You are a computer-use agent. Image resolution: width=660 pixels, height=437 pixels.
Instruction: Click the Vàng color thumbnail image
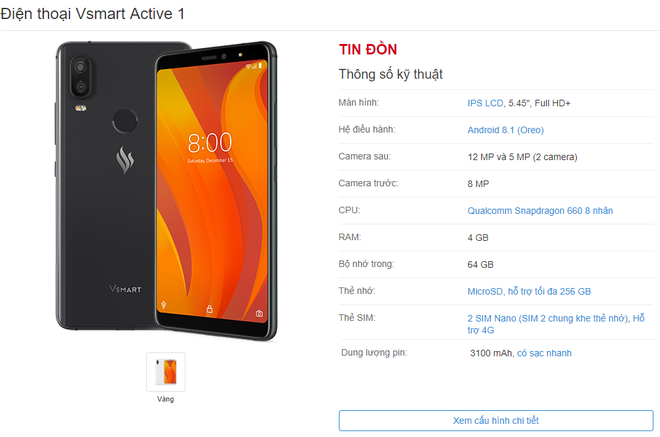click(x=166, y=372)
